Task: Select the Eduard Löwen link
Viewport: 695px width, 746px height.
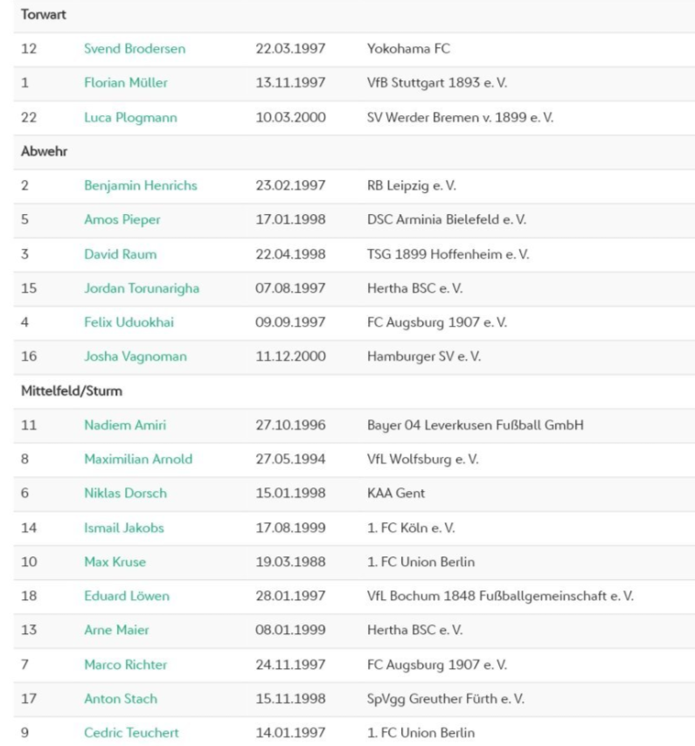Action: coord(127,596)
